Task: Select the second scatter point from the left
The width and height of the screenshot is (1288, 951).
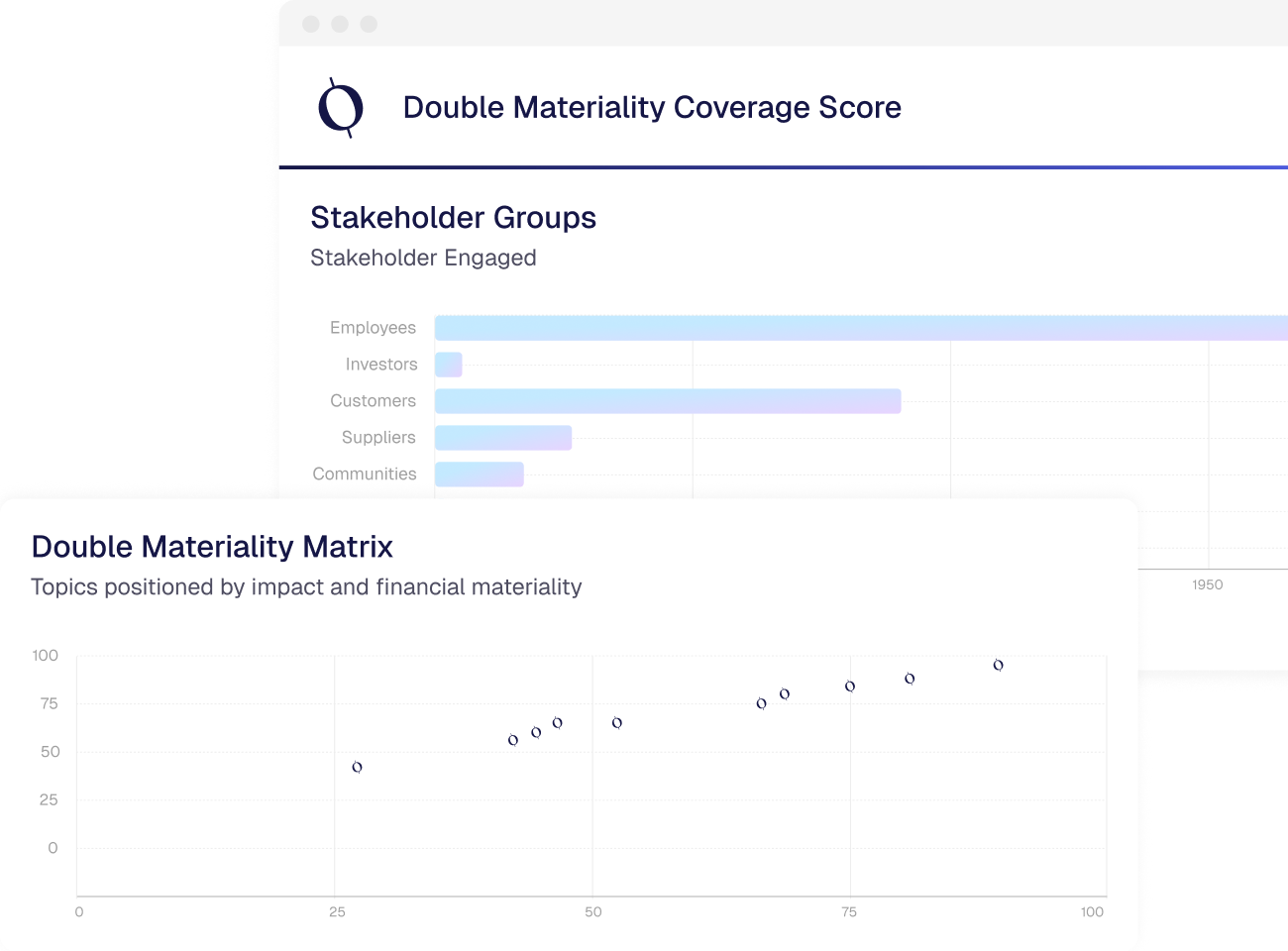Action: pyautogui.click(x=513, y=740)
